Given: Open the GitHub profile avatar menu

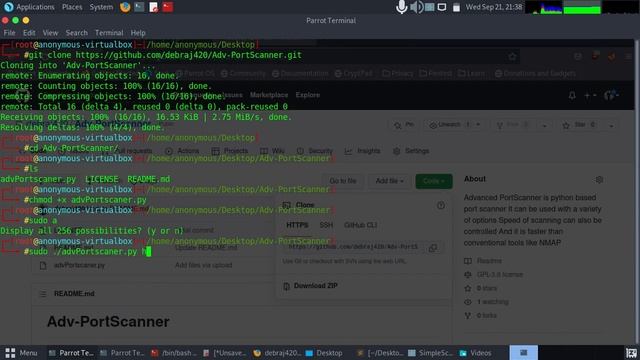Looking at the screenshot, I should pos(611,96).
